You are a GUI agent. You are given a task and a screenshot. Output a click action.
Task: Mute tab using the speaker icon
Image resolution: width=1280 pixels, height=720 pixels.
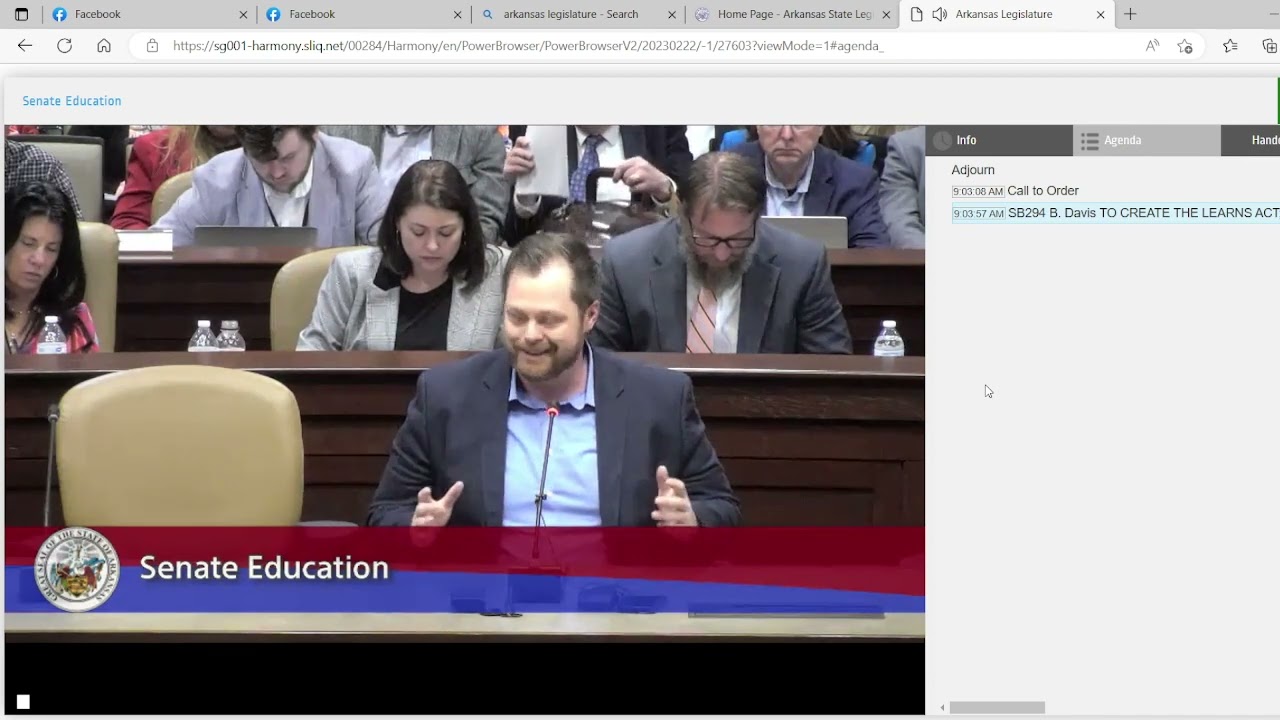[939, 14]
